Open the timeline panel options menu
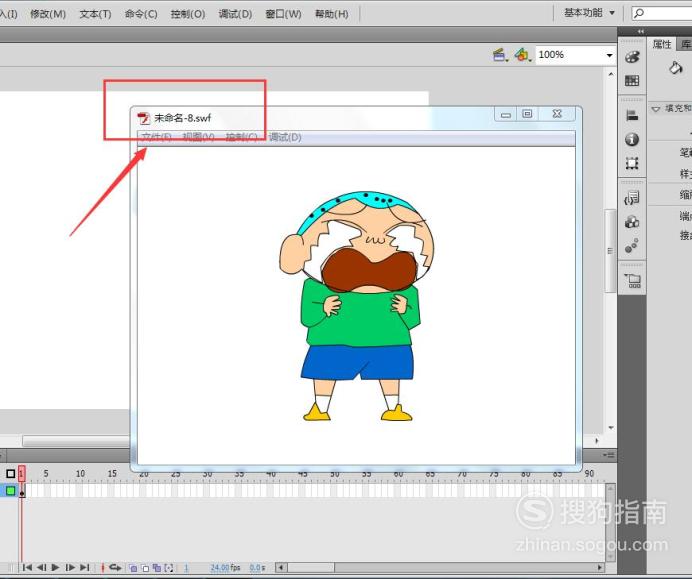692x579 pixels. (x=609, y=455)
